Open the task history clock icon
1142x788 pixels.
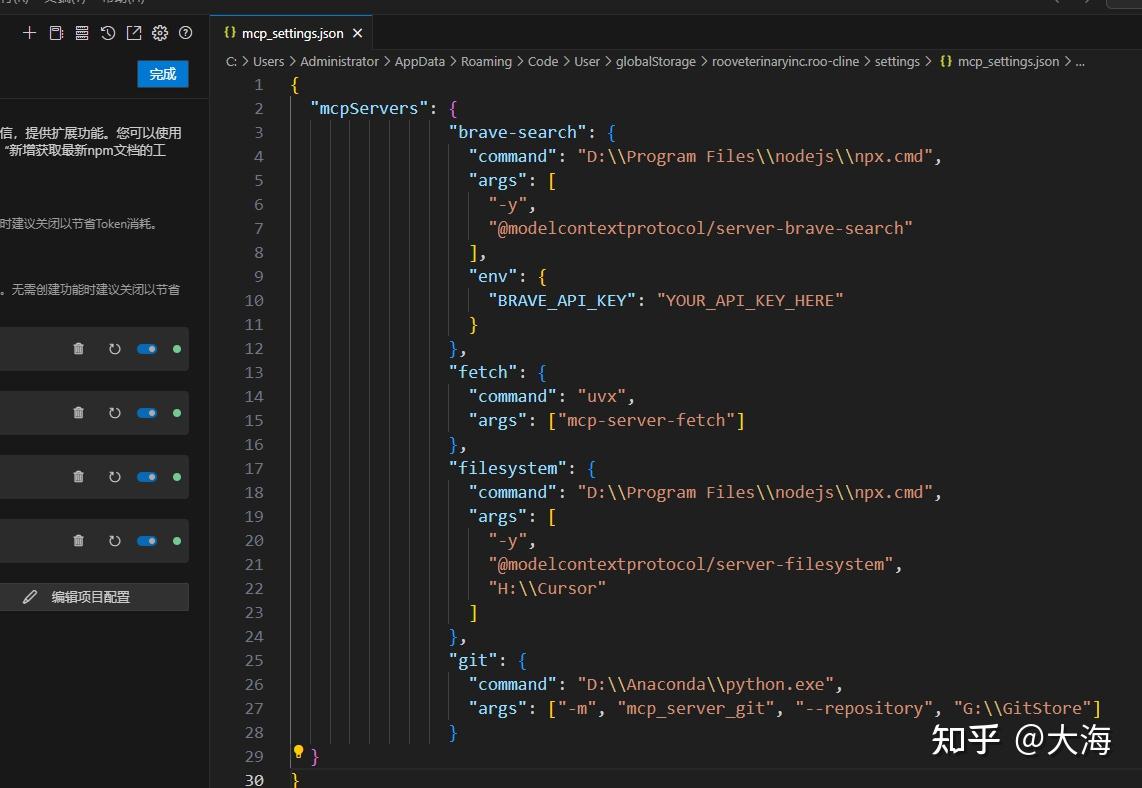108,33
